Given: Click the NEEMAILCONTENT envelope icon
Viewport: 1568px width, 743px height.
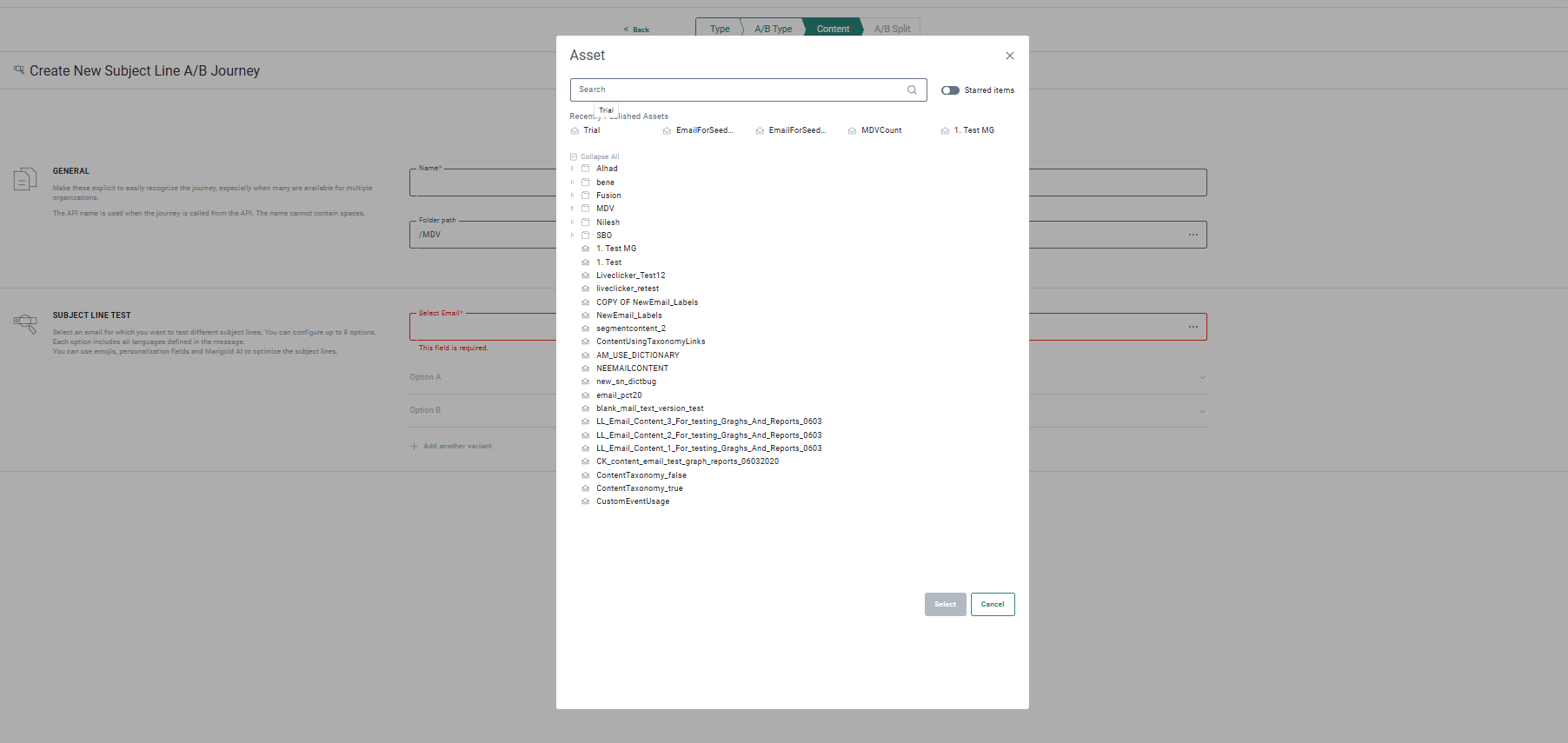Looking at the screenshot, I should [x=586, y=368].
